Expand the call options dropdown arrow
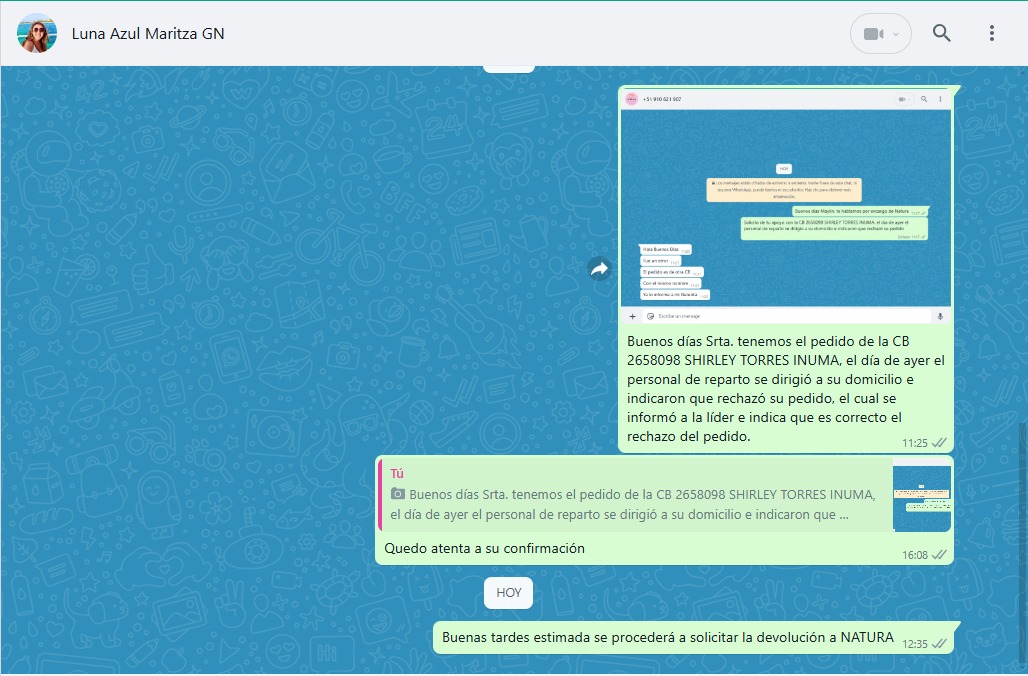The height and width of the screenshot is (676, 1028). (x=896, y=34)
